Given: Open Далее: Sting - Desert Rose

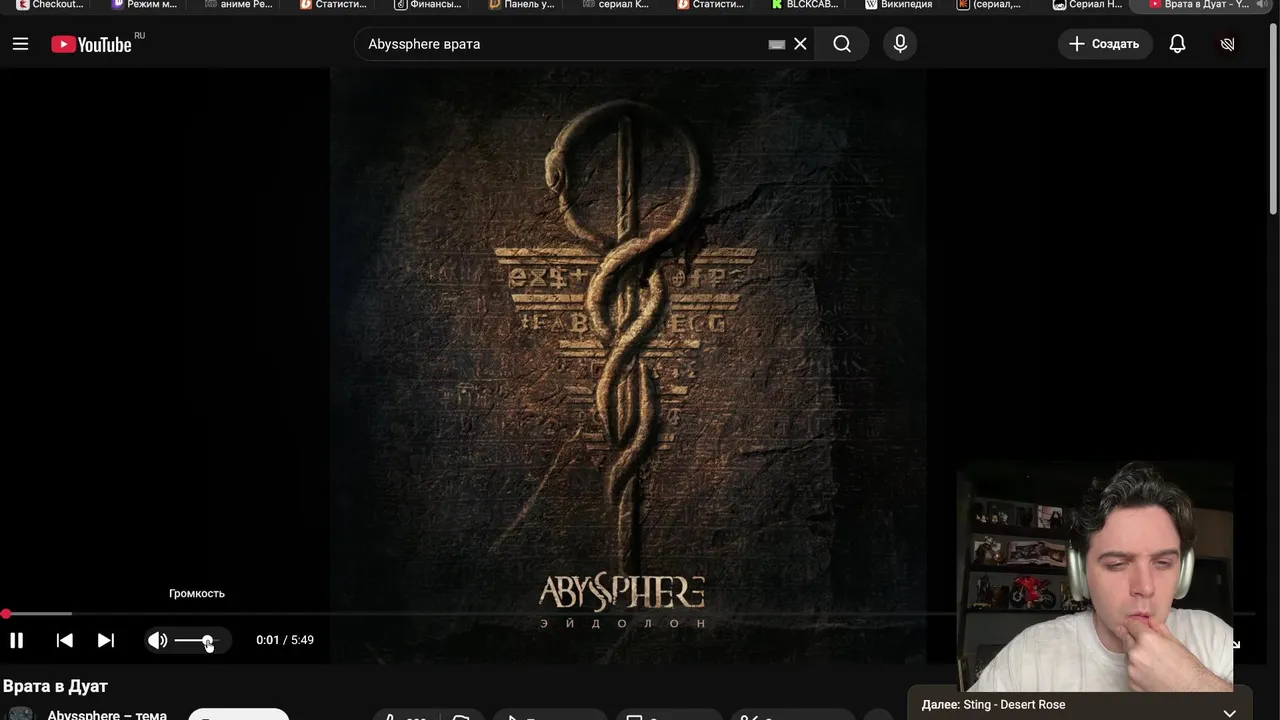Looking at the screenshot, I should tap(993, 705).
